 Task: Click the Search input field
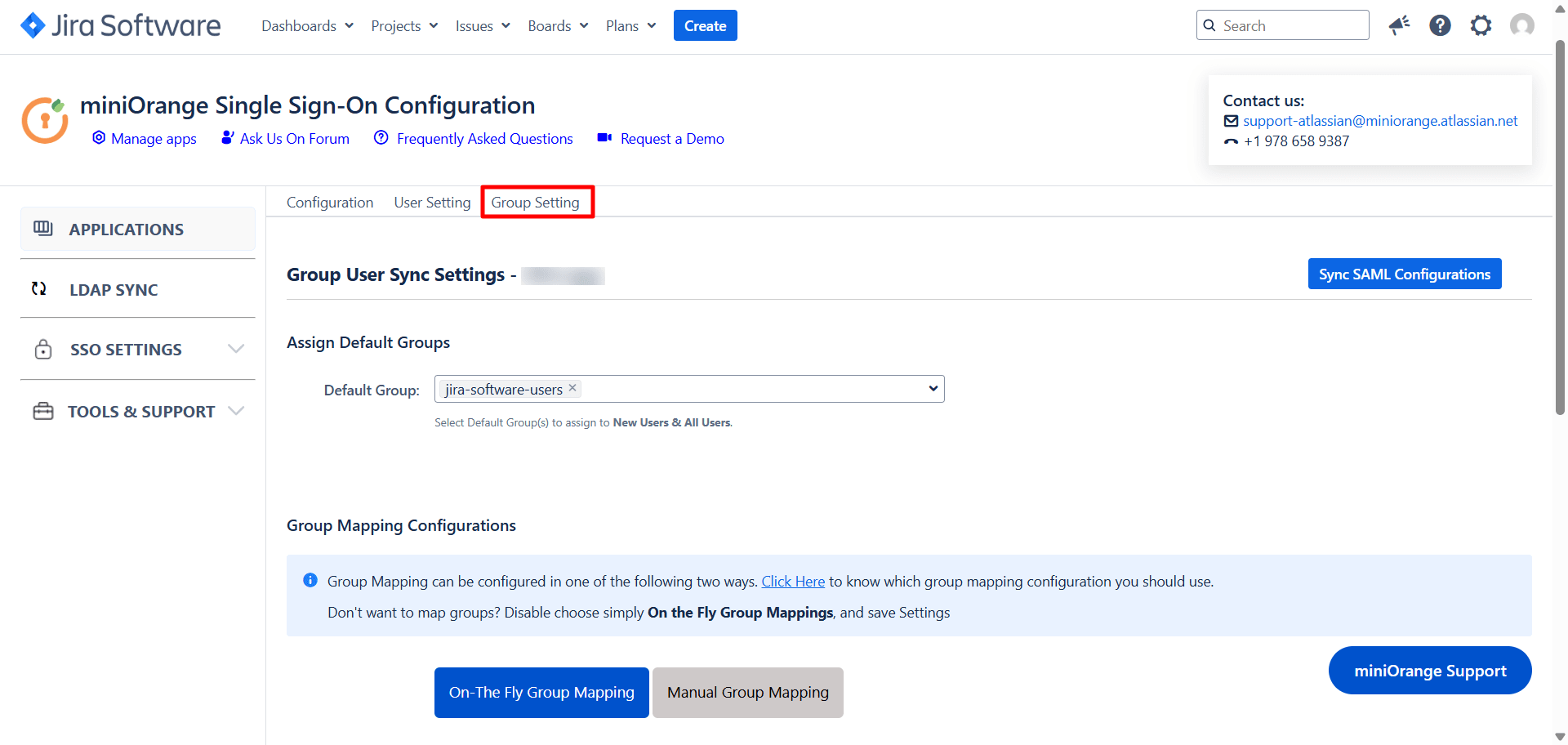(x=1290, y=26)
